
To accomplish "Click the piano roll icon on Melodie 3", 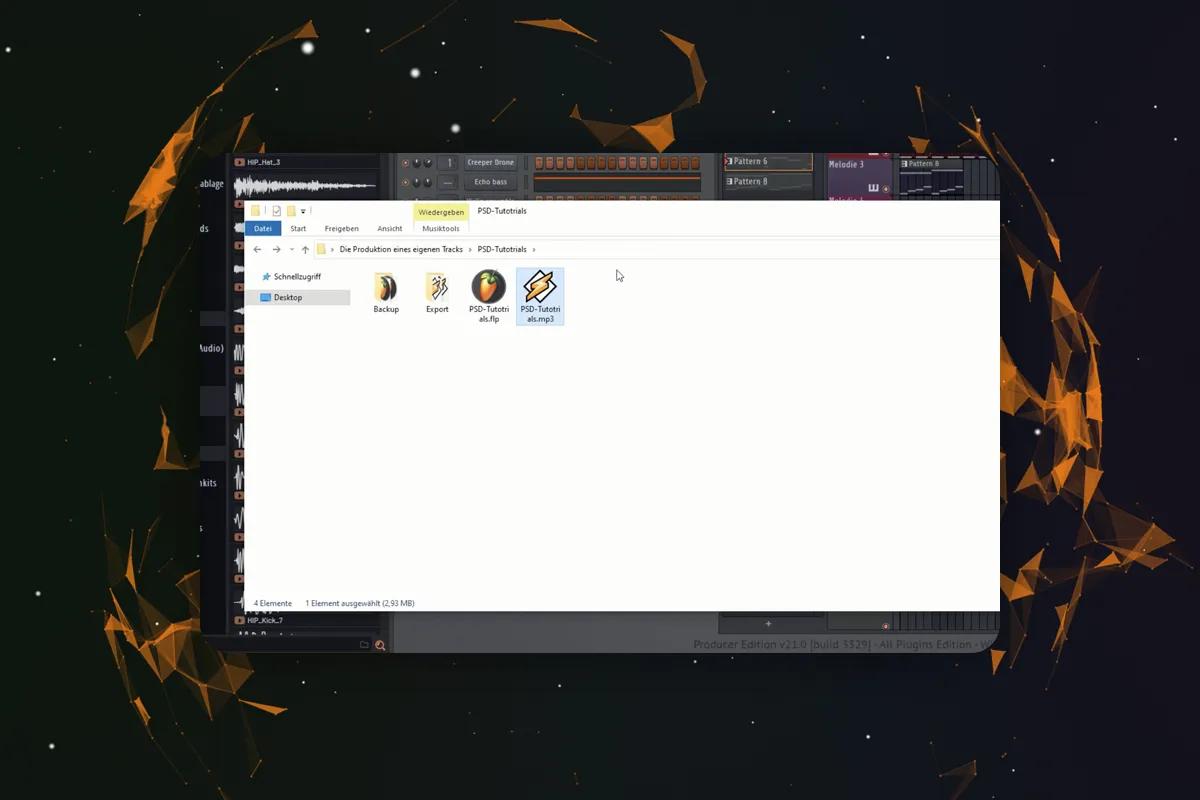I will pos(873,188).
